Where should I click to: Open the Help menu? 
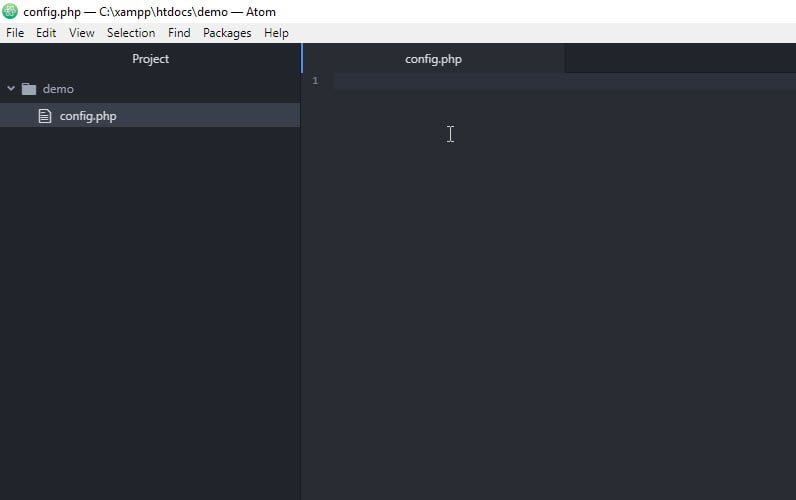click(x=276, y=33)
